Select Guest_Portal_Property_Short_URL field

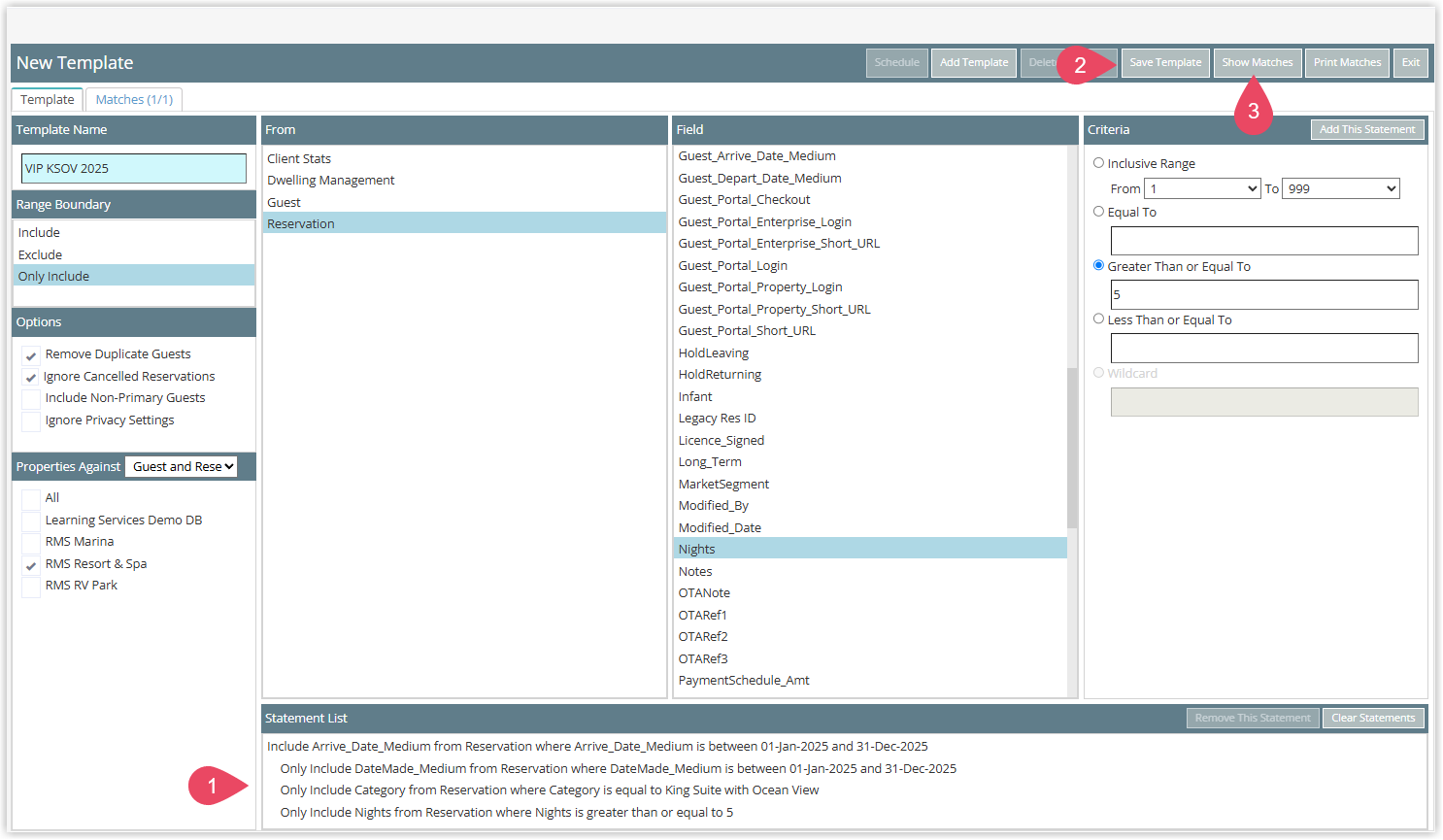tap(870, 310)
